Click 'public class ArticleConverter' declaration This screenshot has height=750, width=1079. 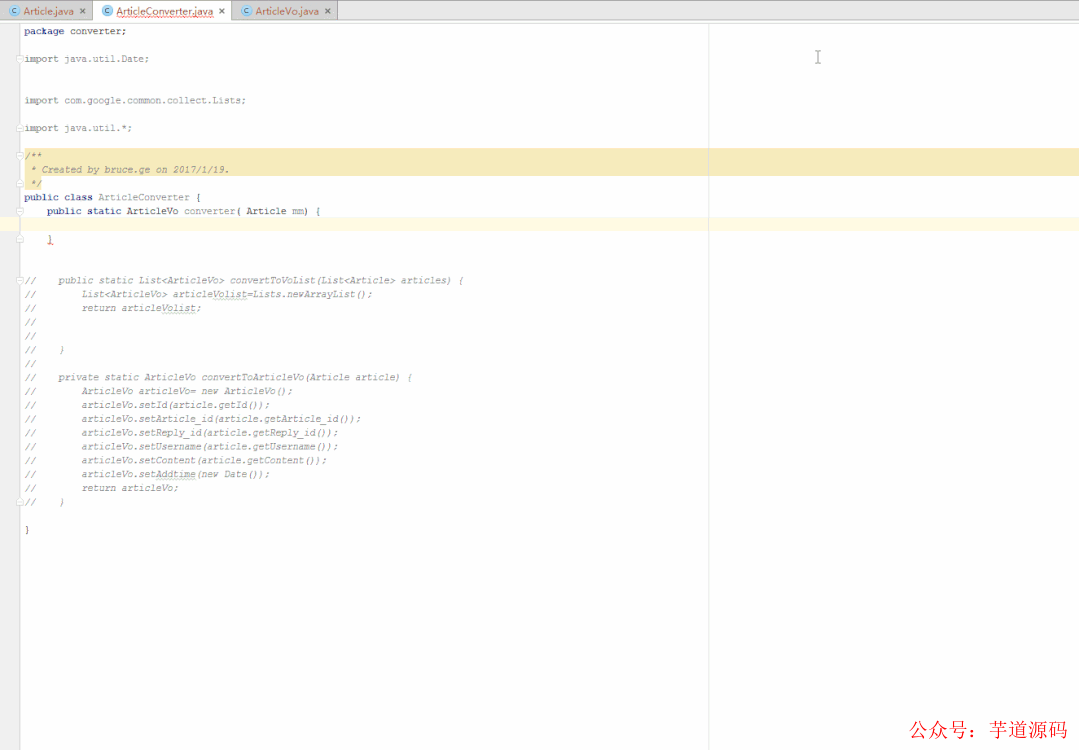(112, 197)
